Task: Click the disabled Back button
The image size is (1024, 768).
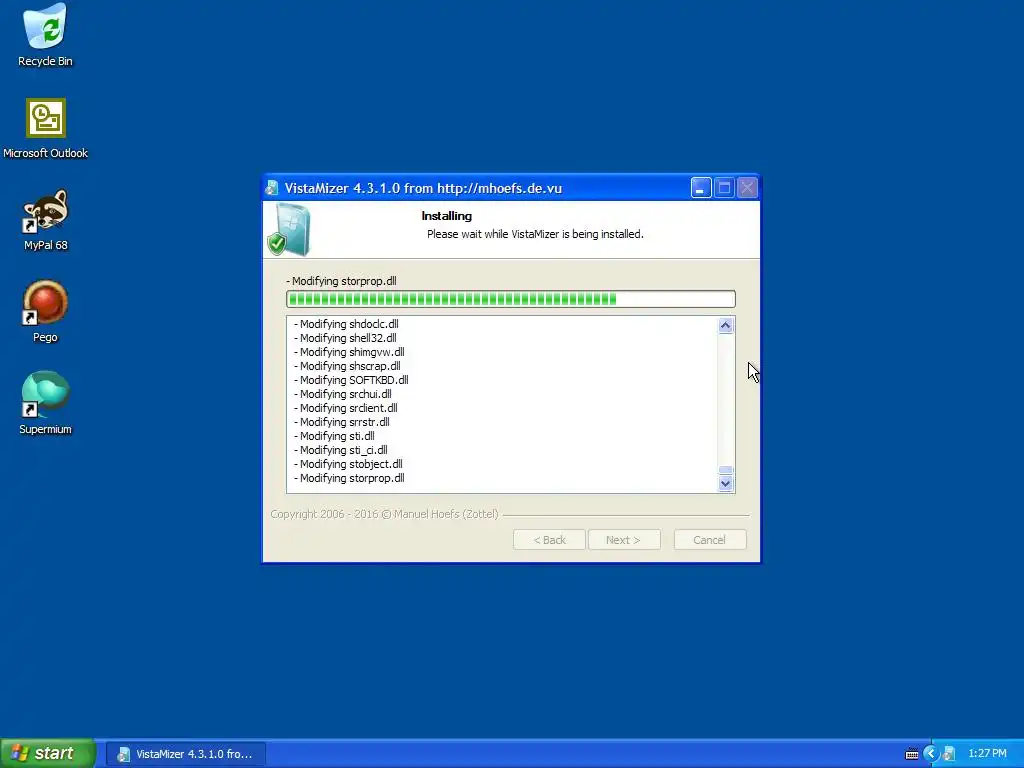Action: point(549,540)
